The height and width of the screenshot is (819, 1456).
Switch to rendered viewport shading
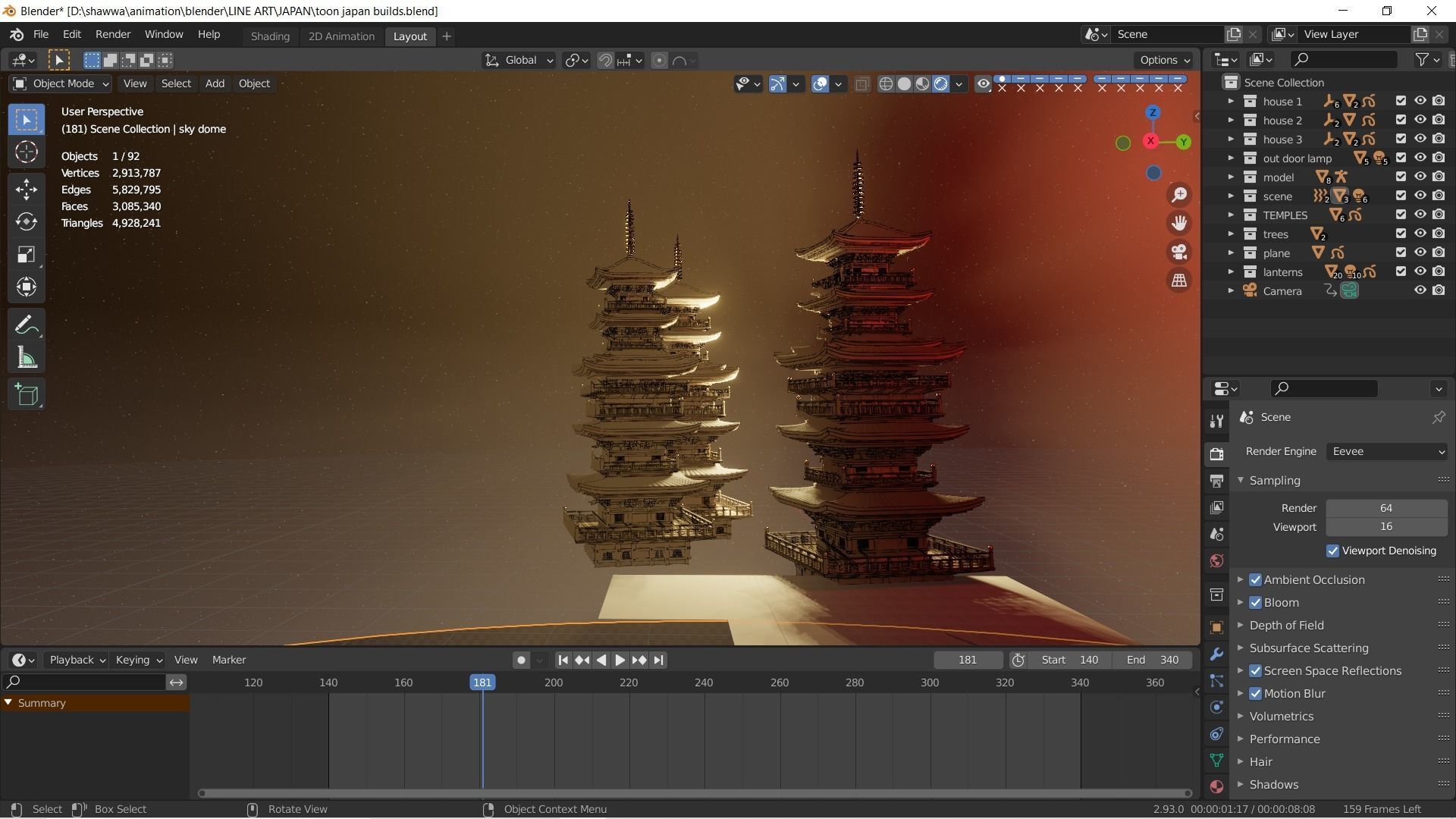[941, 84]
